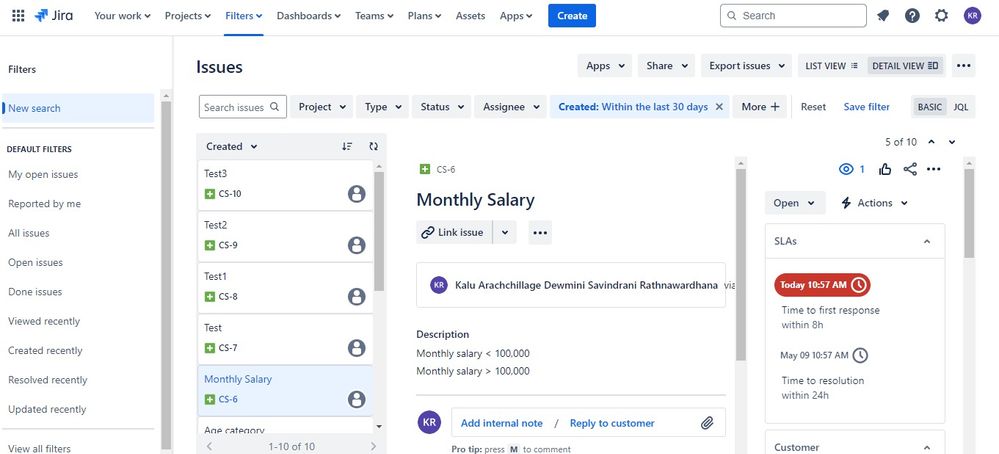
Task: Open the Filters menu
Action: [243, 16]
